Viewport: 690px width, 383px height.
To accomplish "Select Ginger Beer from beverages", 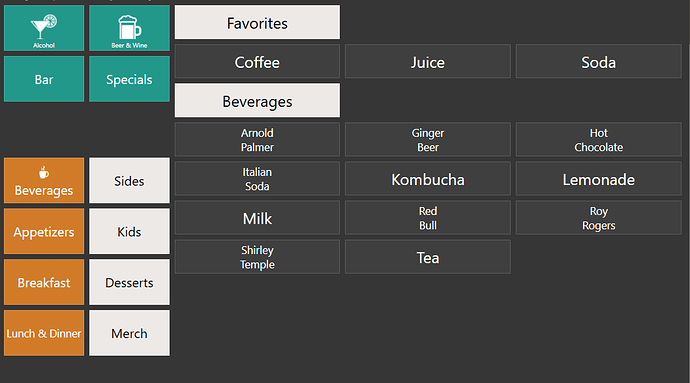I will pos(428,140).
